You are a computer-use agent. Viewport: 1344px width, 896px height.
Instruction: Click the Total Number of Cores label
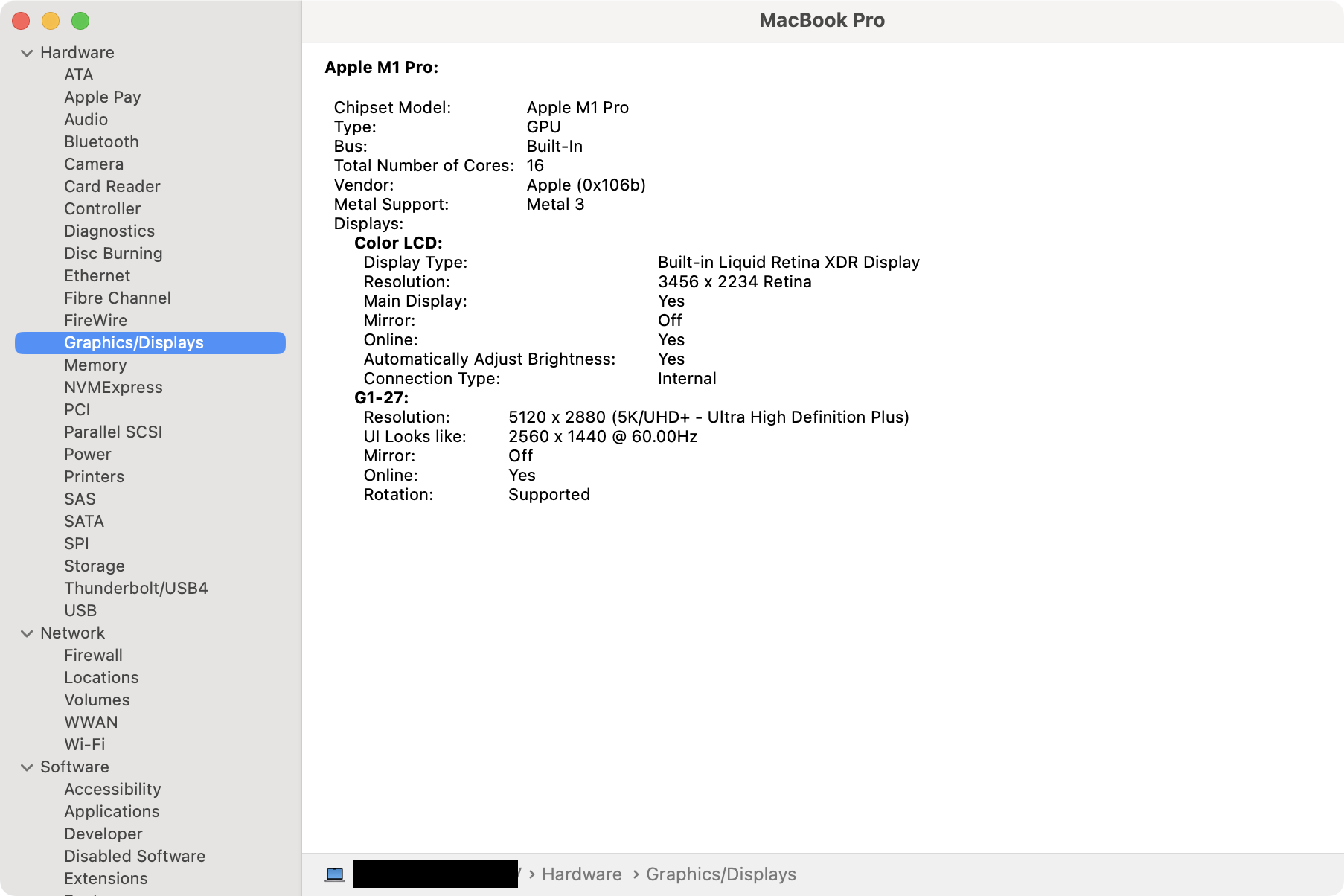click(x=424, y=166)
